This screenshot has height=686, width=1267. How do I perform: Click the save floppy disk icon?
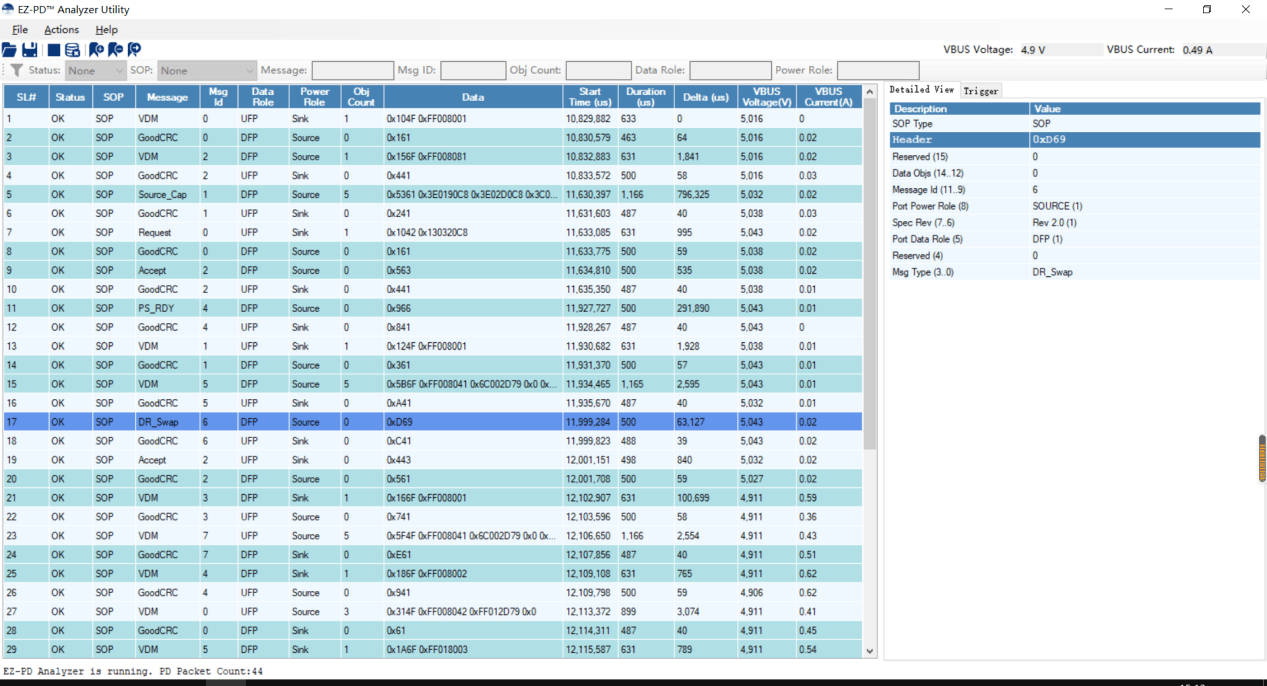click(29, 50)
